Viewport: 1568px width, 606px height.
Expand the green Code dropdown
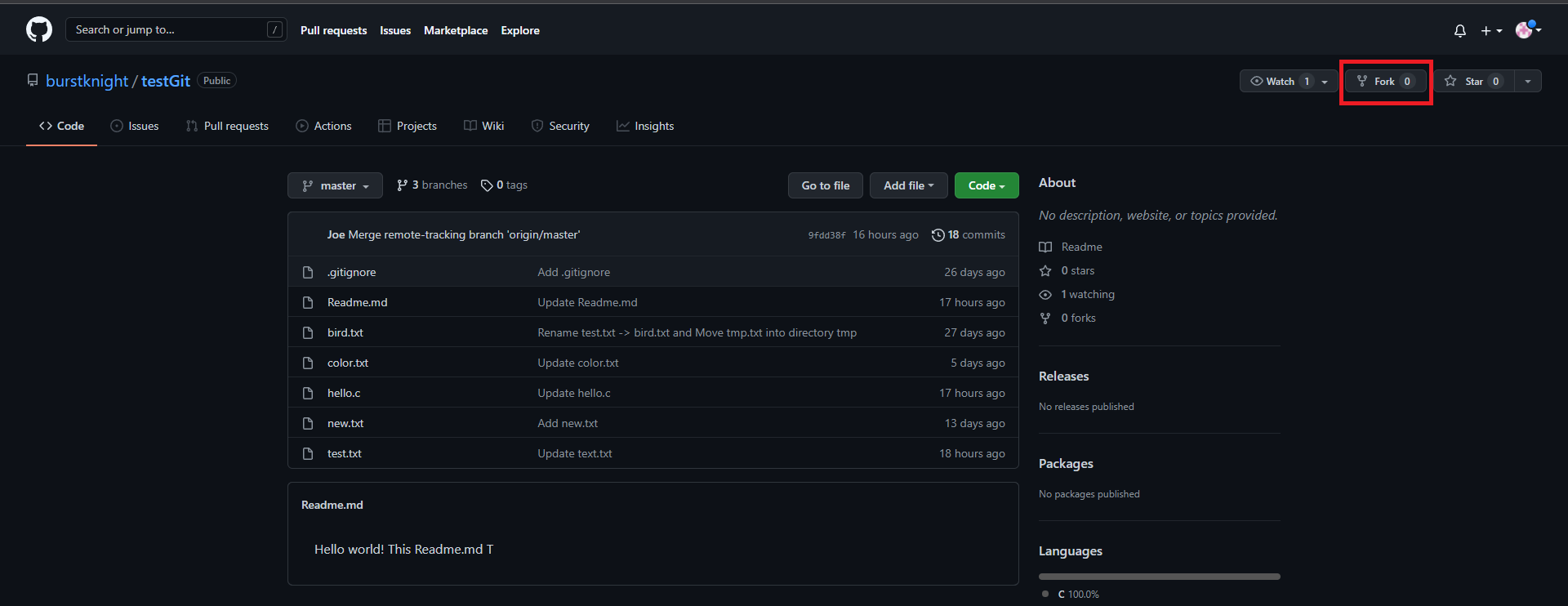[x=987, y=185]
